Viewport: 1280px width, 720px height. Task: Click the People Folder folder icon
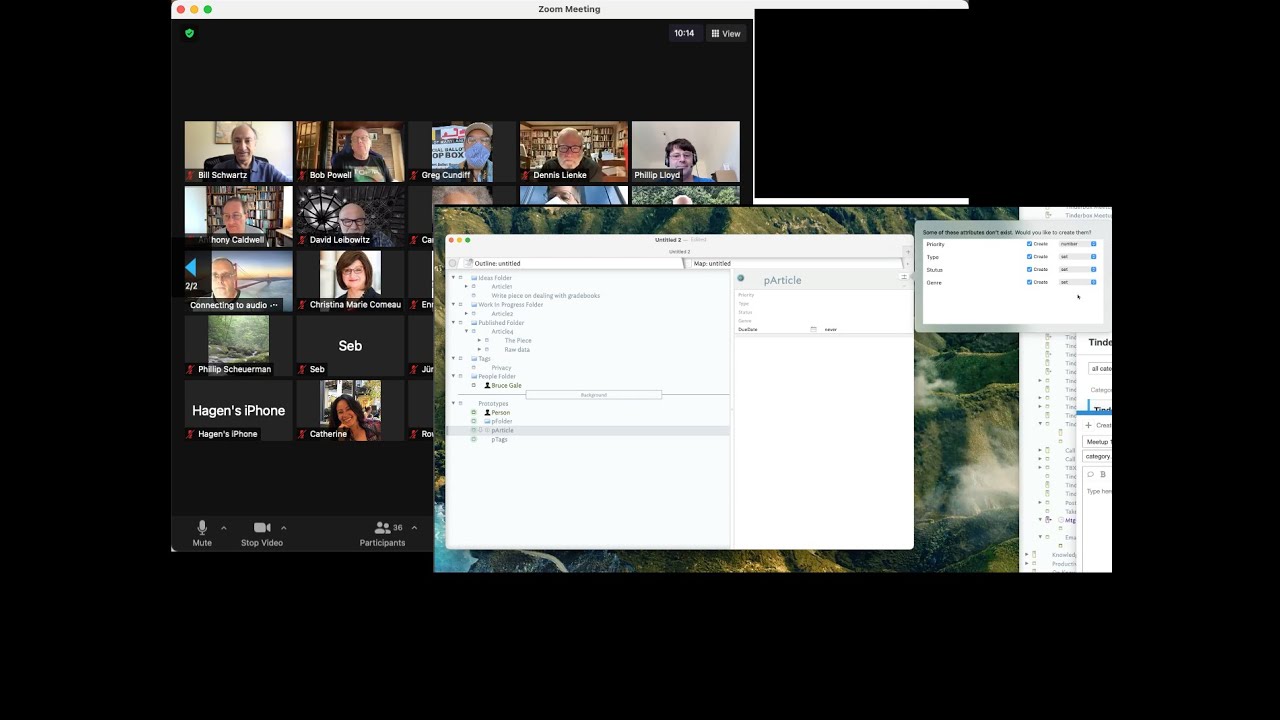click(474, 377)
